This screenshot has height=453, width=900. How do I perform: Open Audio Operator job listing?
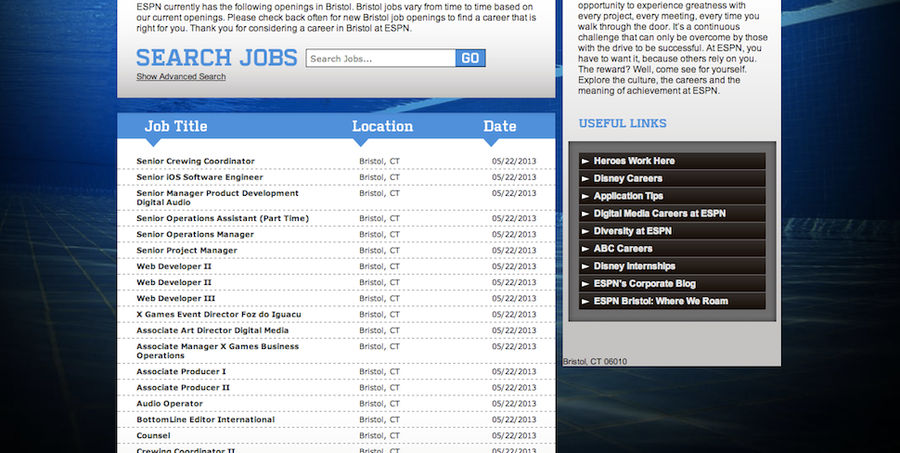point(169,404)
